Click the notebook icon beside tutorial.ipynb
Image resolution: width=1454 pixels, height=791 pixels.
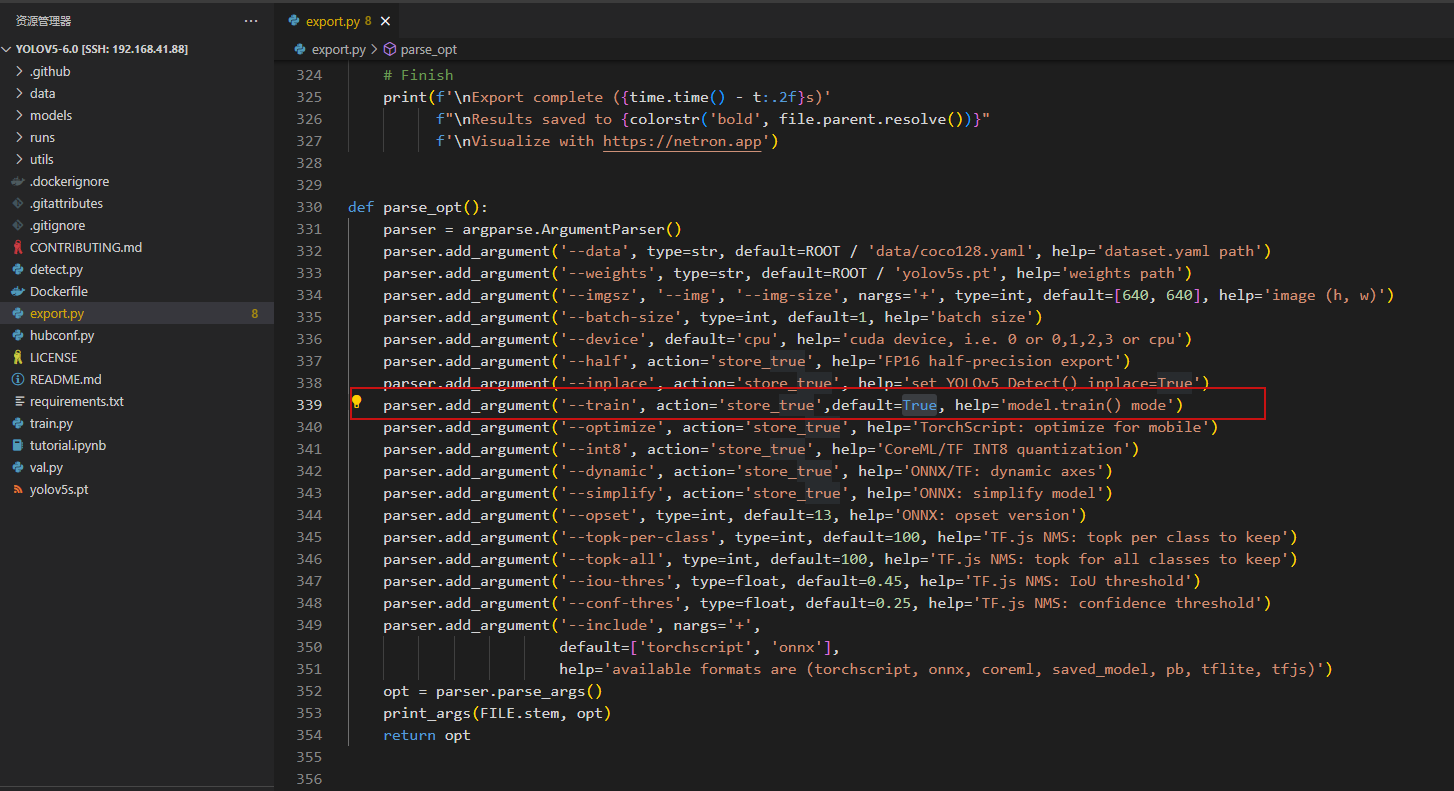coord(18,445)
